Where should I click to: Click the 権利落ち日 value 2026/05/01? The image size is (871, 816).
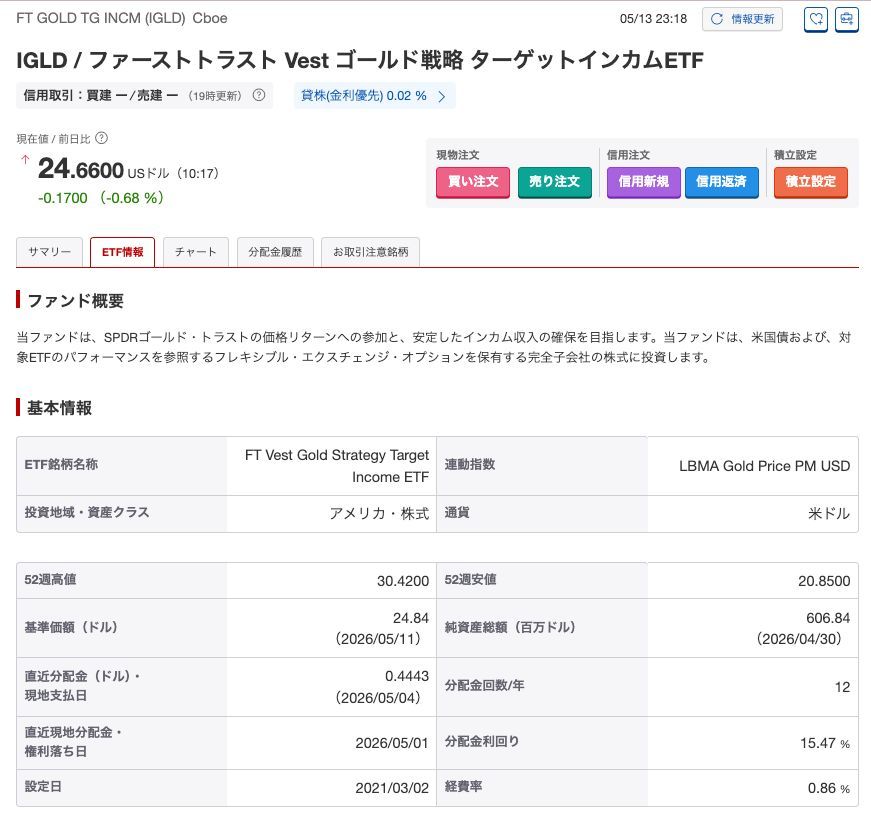pyautogui.click(x=392, y=743)
